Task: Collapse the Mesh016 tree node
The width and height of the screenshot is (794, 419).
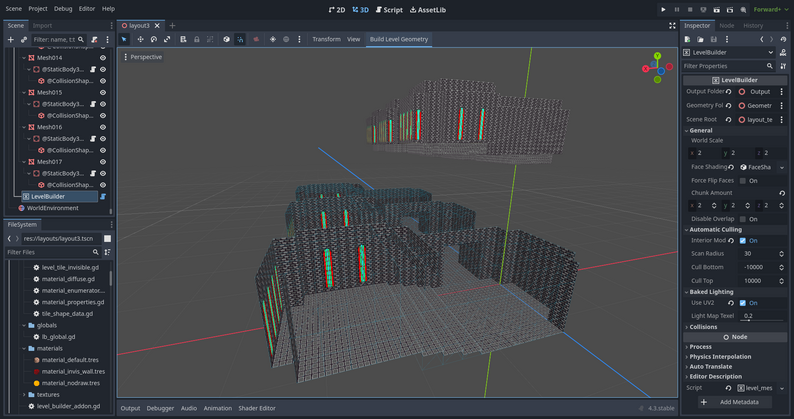Action: 24,127
